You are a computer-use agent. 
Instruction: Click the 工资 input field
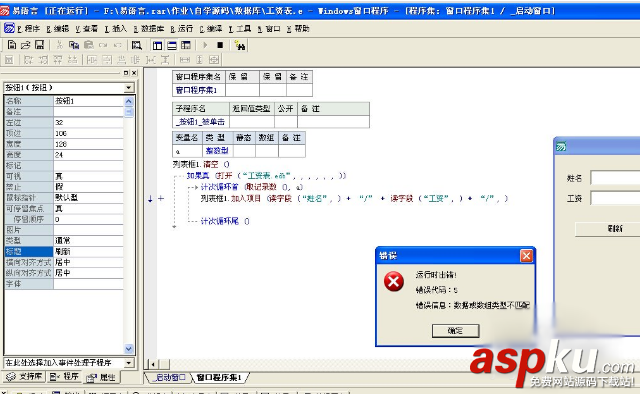[616, 198]
